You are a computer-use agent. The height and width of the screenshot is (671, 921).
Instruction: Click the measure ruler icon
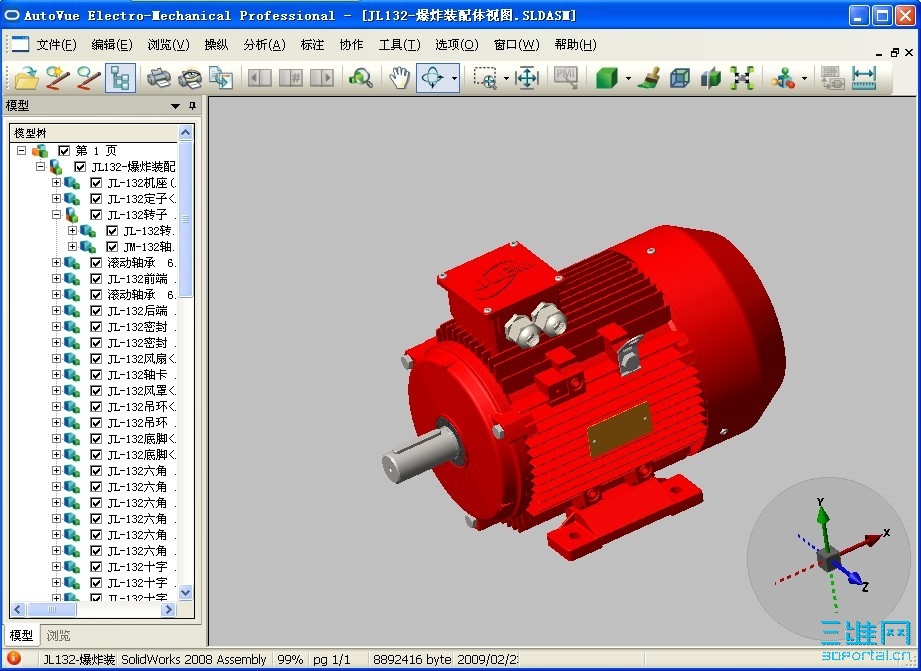pyautogui.click(x=864, y=78)
